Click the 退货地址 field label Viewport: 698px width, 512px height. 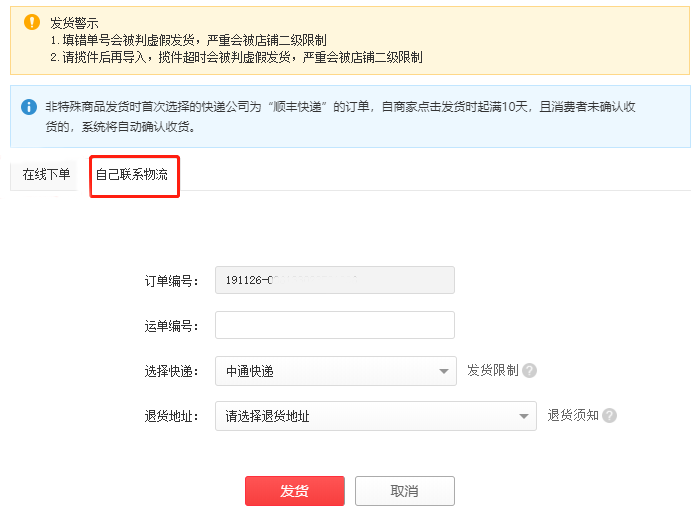pyautogui.click(x=172, y=416)
